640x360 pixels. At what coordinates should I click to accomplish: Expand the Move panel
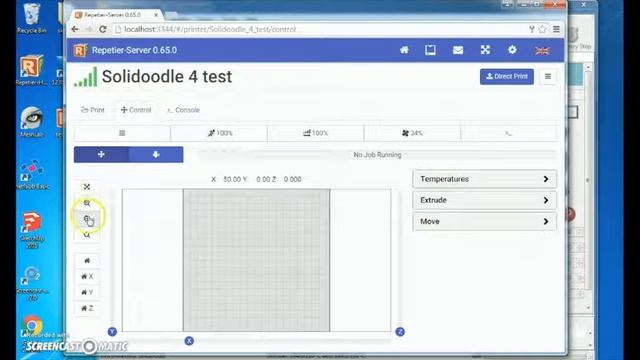484,221
